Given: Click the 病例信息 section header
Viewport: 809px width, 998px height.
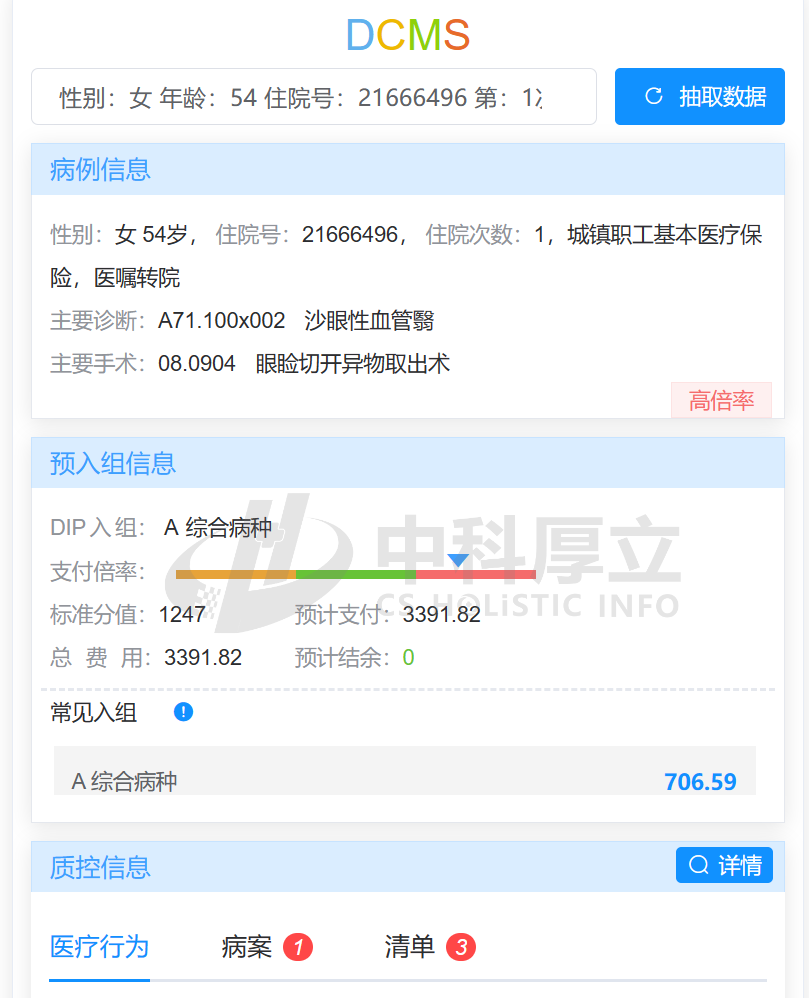Looking at the screenshot, I should click(x=408, y=169).
